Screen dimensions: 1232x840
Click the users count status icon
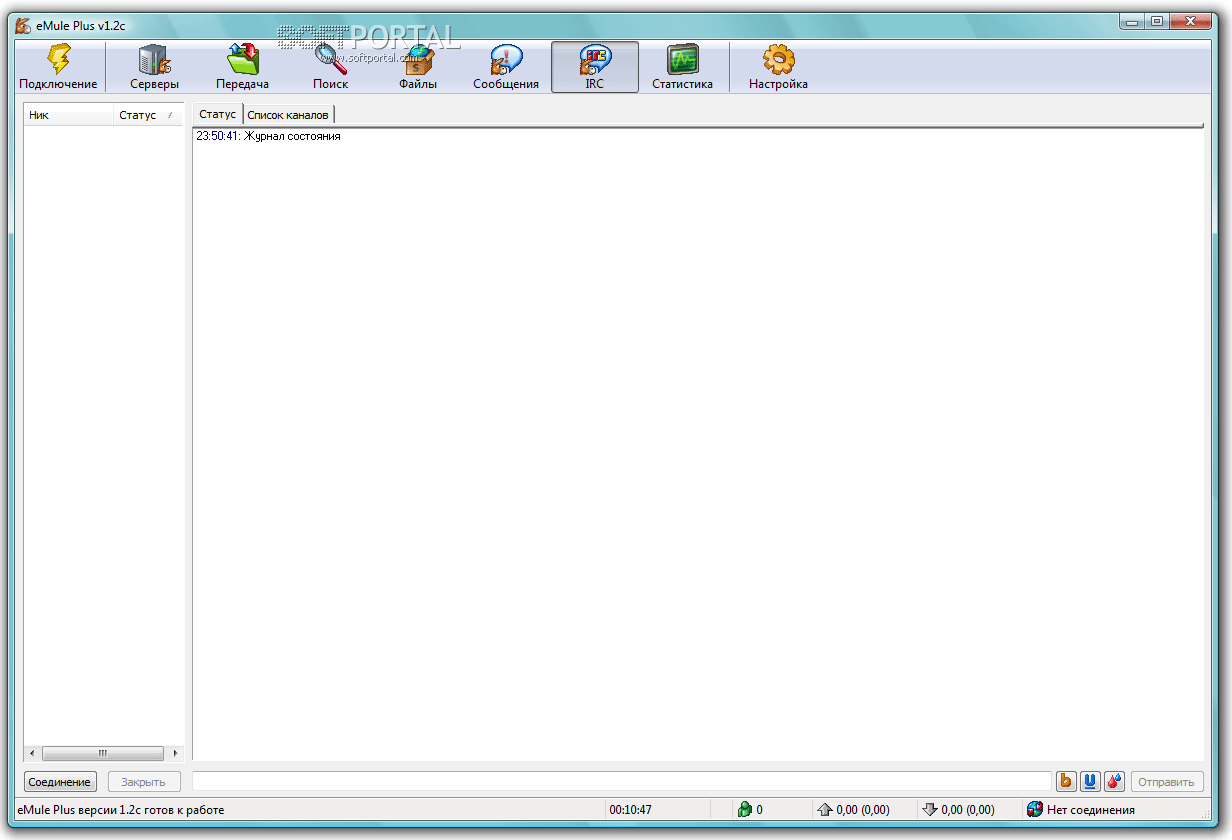(744, 810)
